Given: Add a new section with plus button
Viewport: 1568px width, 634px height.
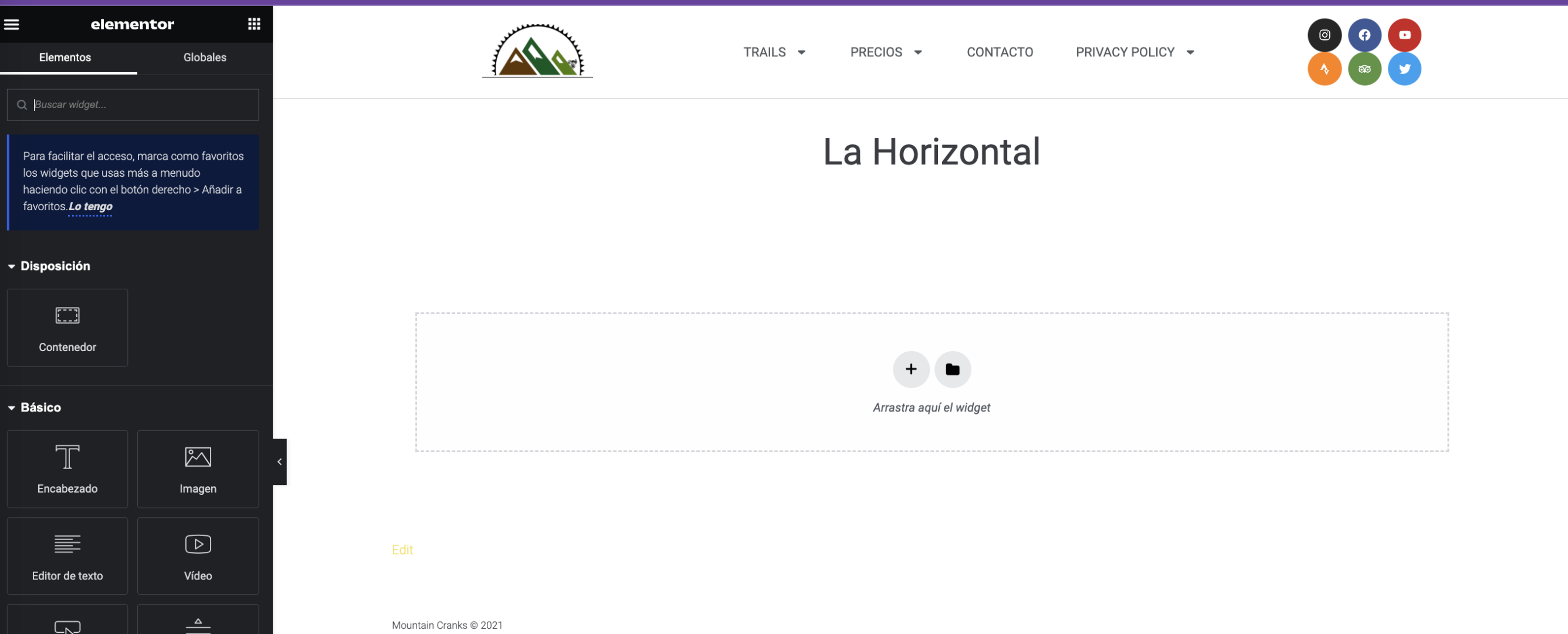Looking at the screenshot, I should (x=910, y=369).
